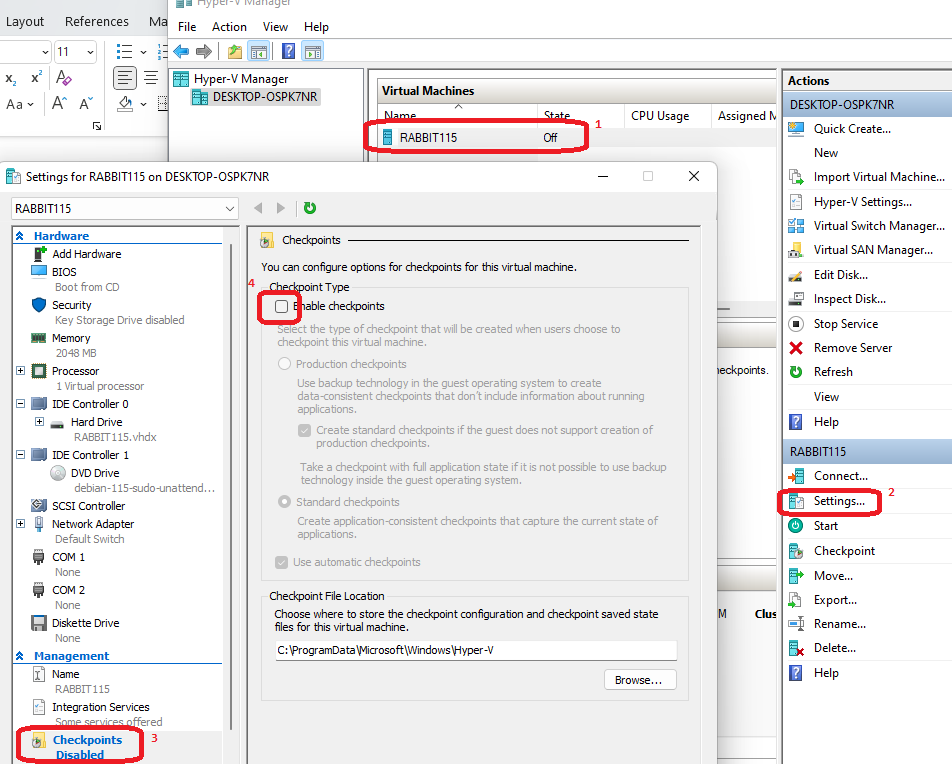Expand the Hard Drive node
This screenshot has width=952, height=764.
[39, 421]
